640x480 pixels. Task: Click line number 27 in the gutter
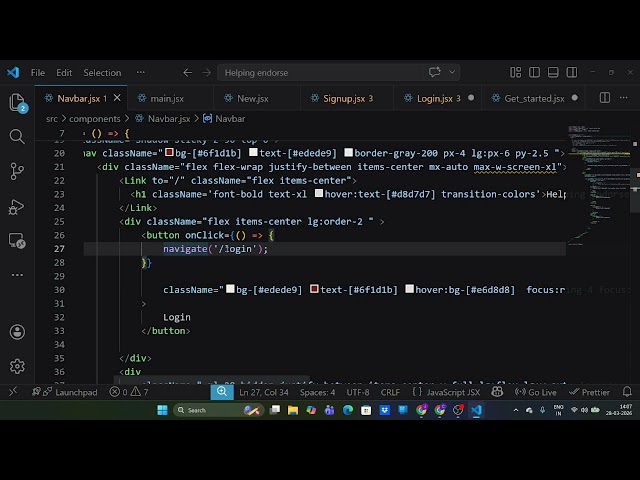tap(59, 249)
